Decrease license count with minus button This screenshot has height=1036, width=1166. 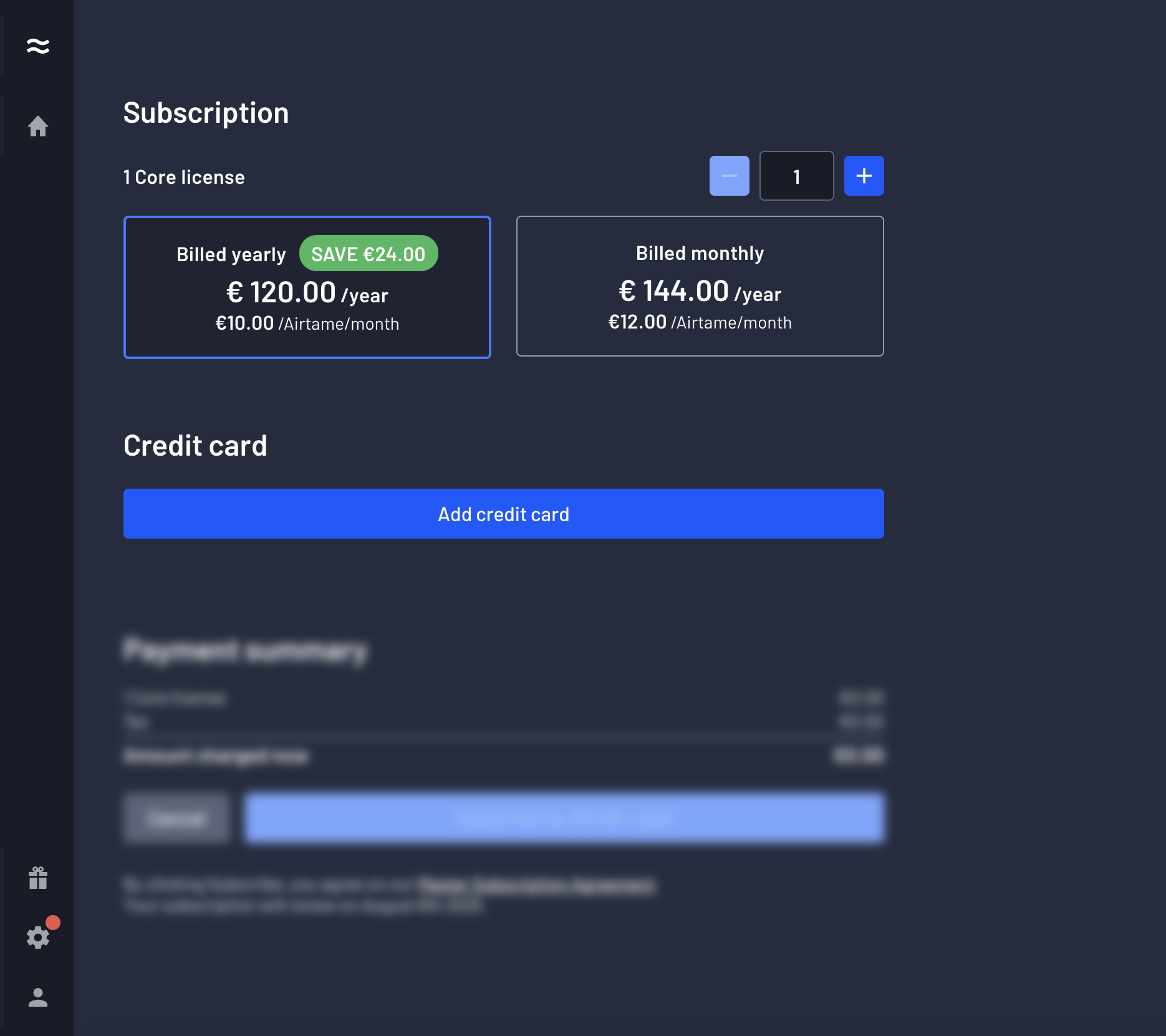(x=729, y=176)
